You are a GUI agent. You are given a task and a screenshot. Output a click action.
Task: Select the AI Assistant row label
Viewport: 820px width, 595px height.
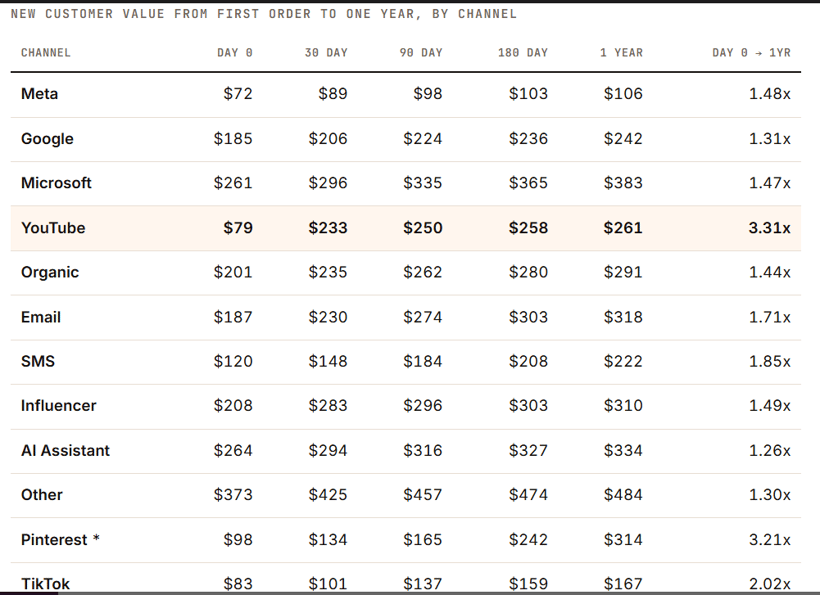[65, 451]
